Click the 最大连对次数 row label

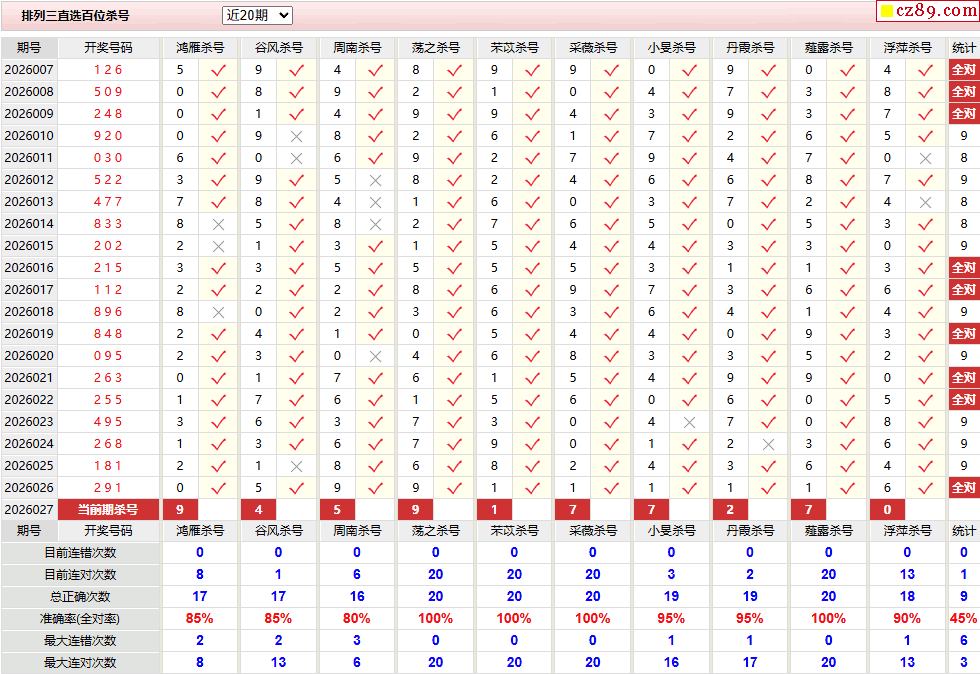pyautogui.click(x=80, y=662)
